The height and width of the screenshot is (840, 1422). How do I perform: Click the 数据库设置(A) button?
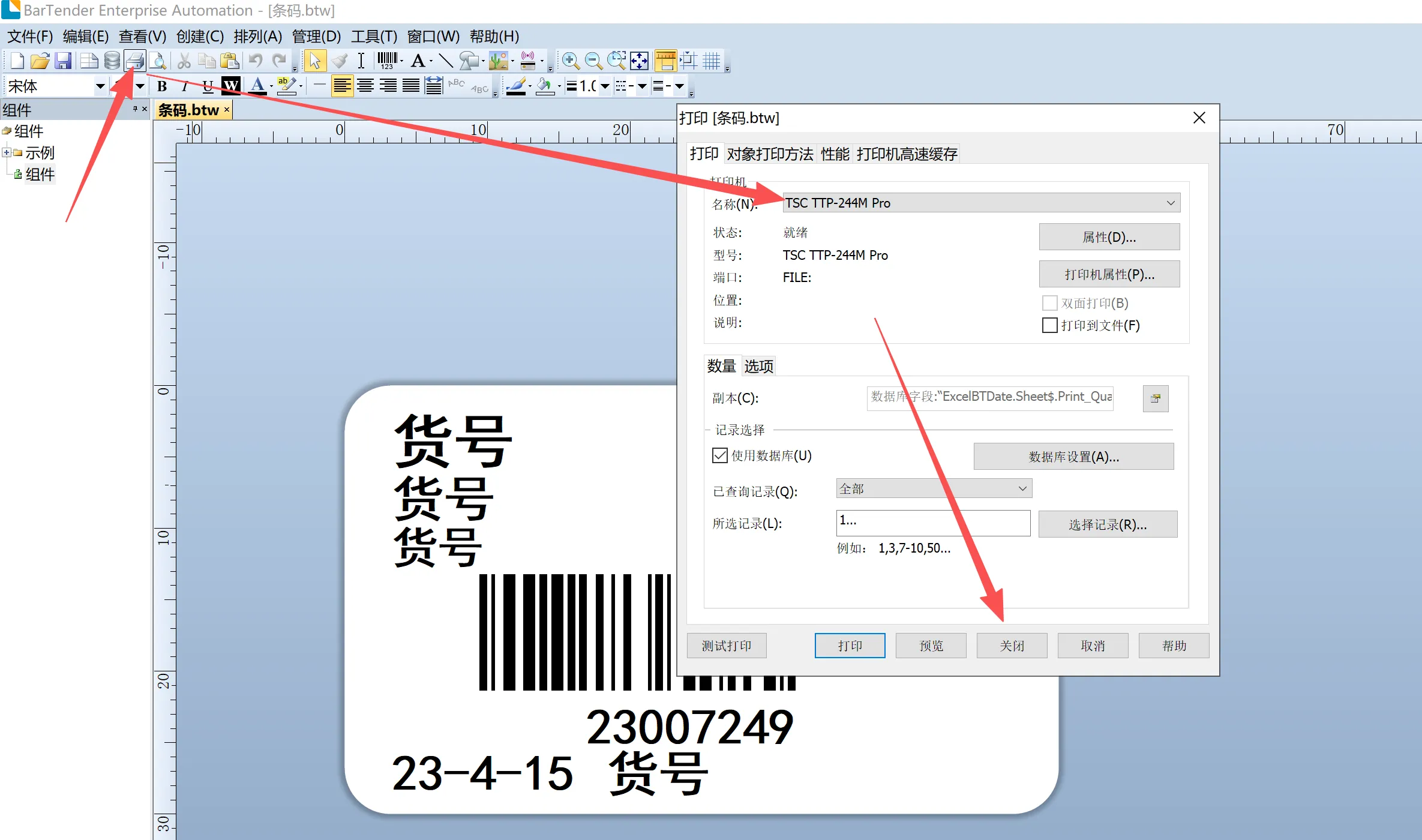1073,457
